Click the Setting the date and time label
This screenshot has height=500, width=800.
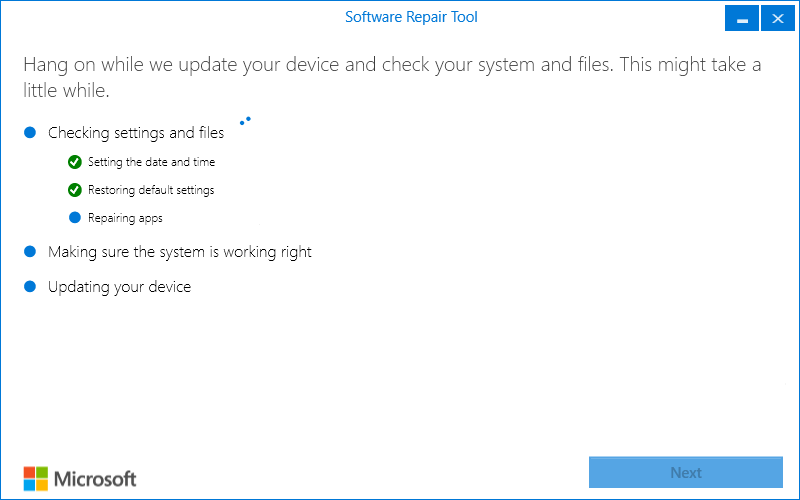click(151, 162)
